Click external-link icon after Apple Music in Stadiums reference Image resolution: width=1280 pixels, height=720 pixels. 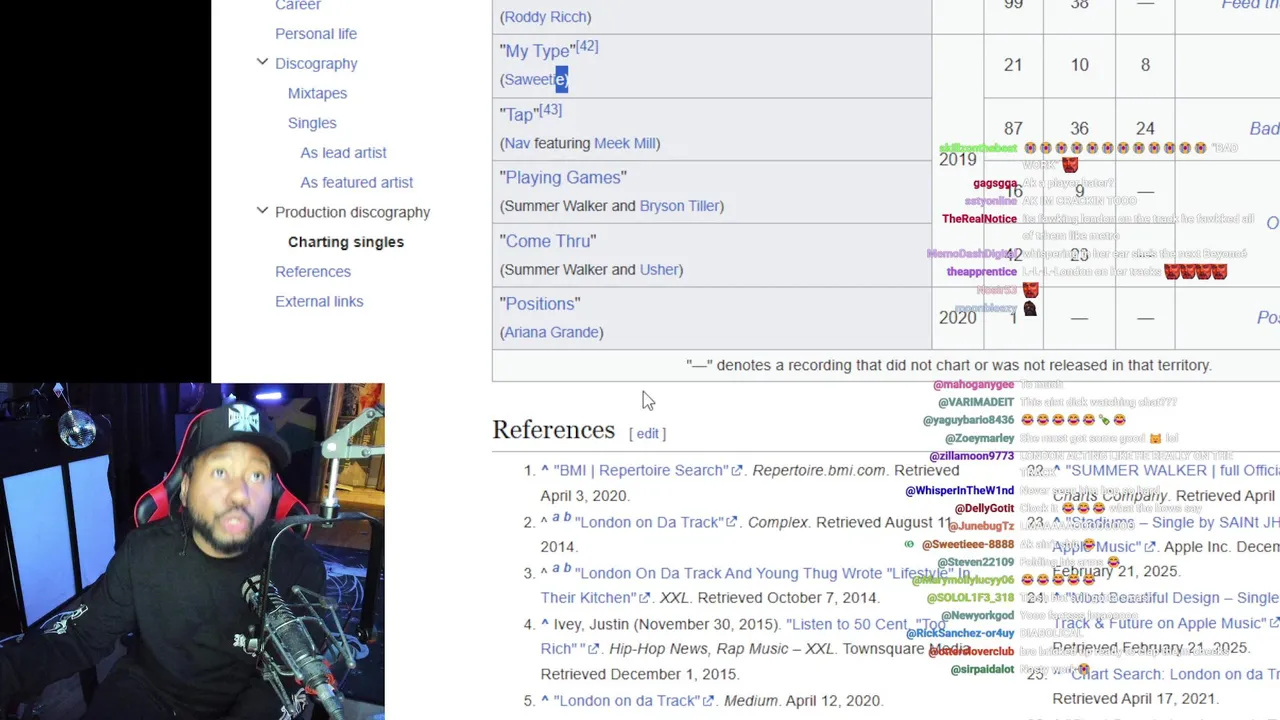point(1150,547)
